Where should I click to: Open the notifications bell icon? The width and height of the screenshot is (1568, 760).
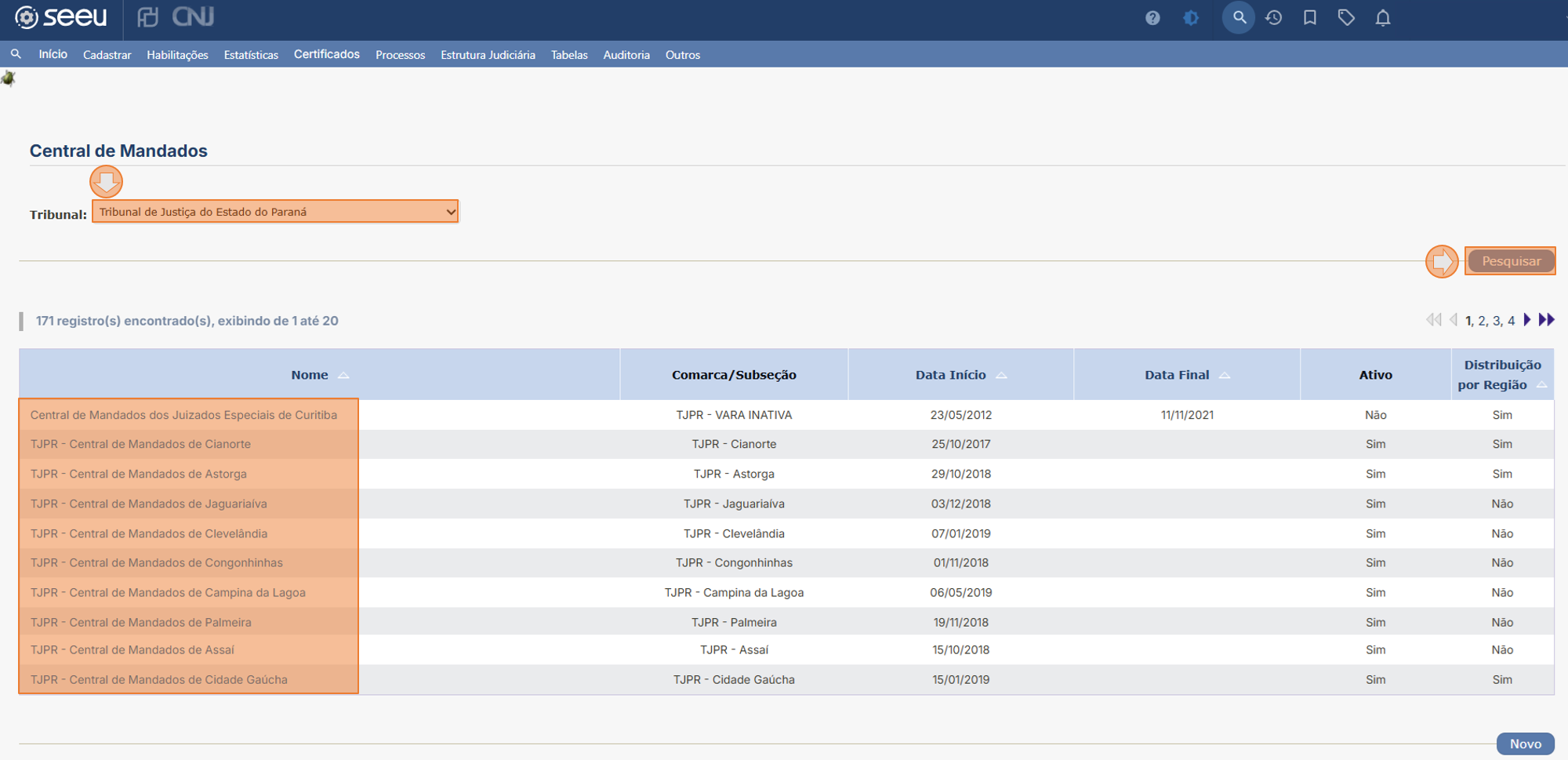1383,17
